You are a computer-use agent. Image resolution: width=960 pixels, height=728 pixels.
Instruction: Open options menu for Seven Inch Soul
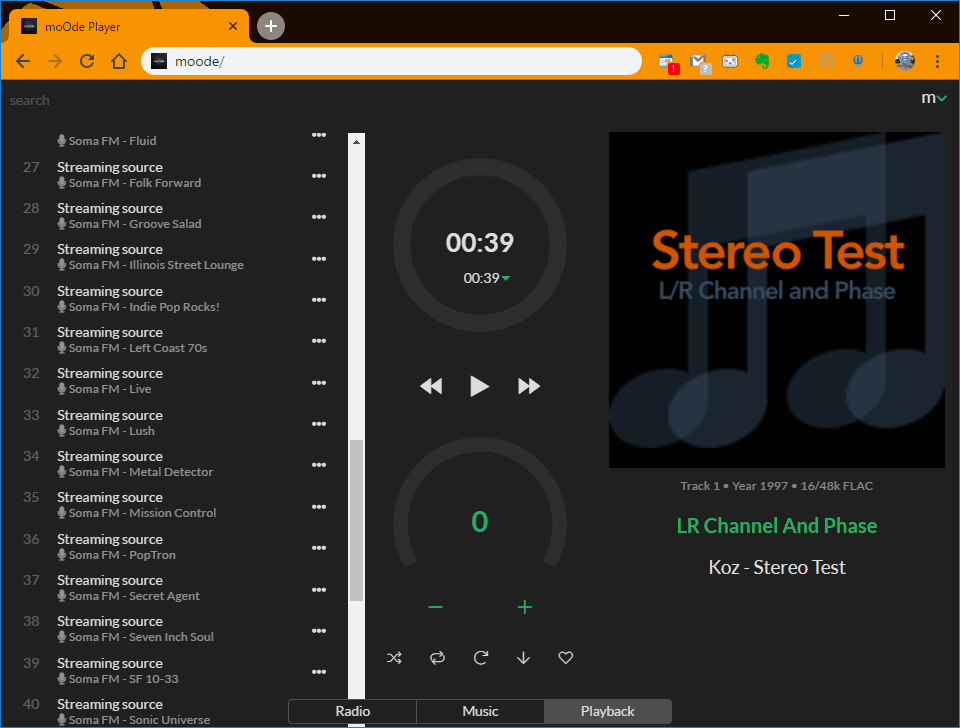(x=319, y=631)
